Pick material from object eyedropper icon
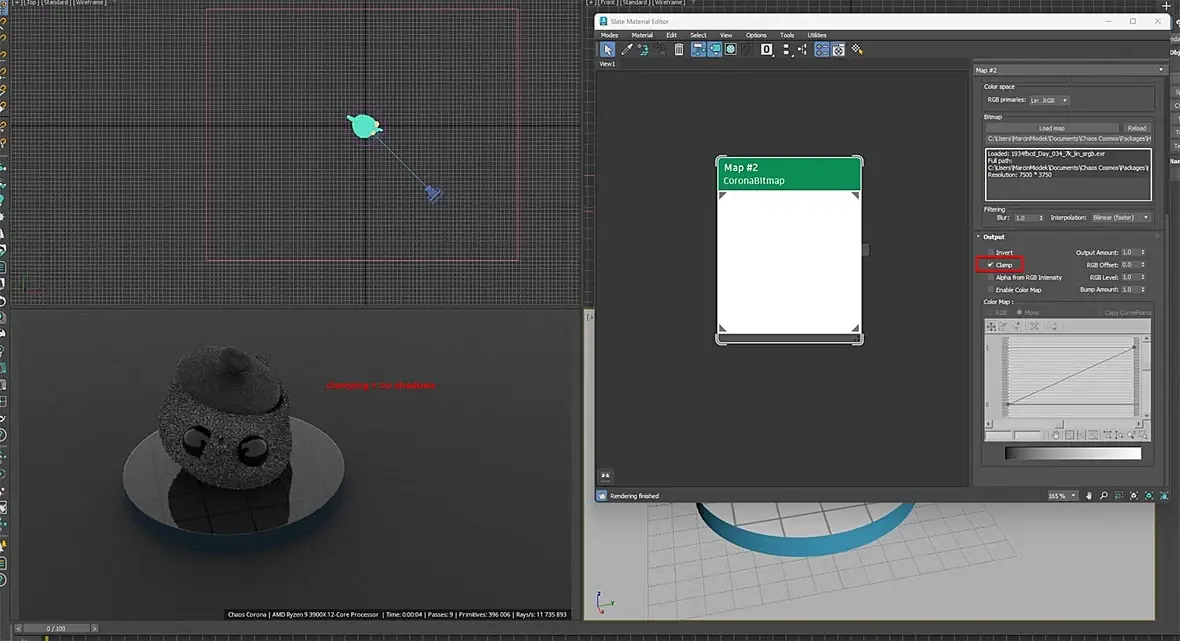Screen dimensions: 1180x641 tap(627, 49)
